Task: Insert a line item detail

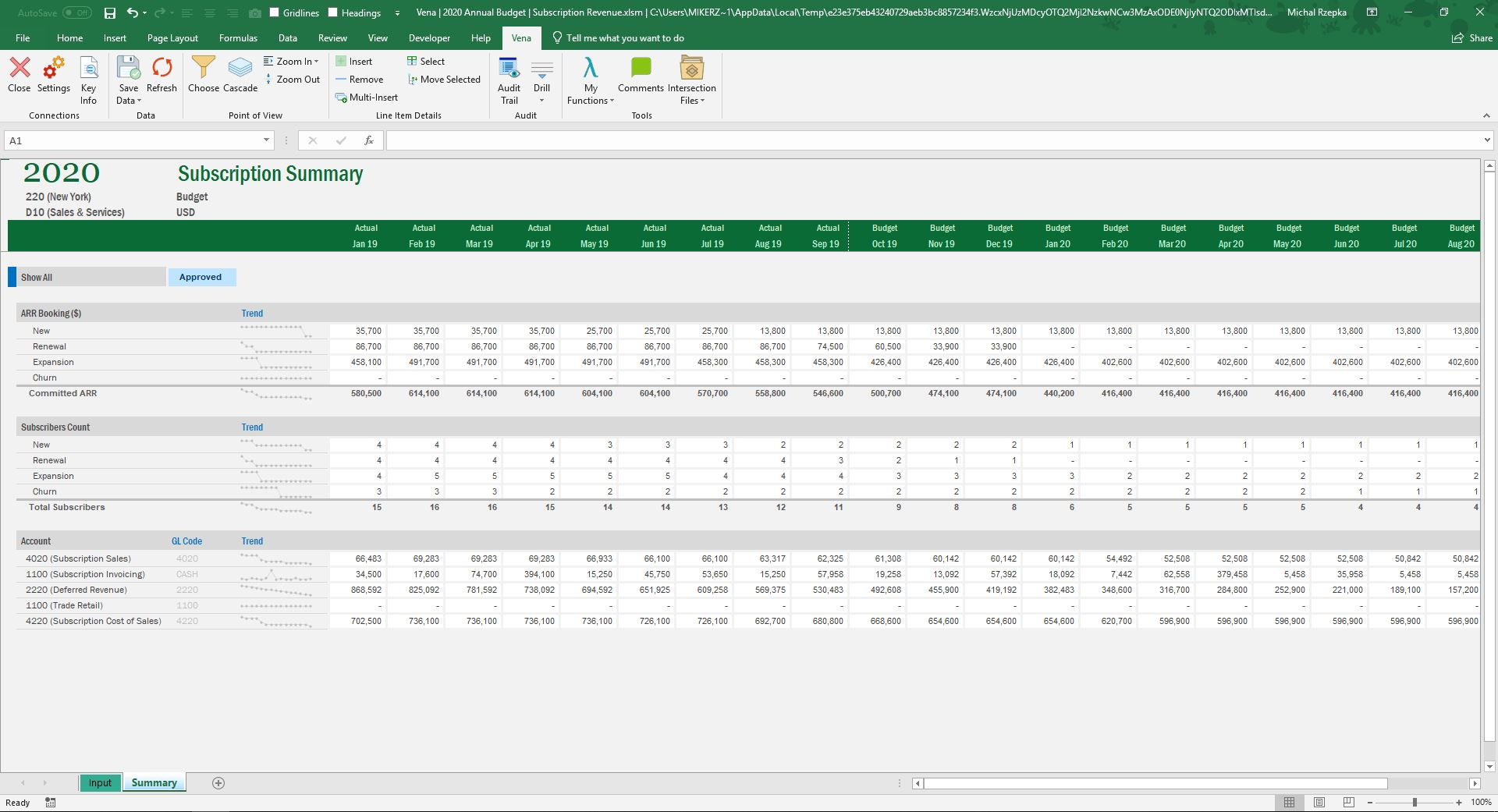Action: [353, 62]
